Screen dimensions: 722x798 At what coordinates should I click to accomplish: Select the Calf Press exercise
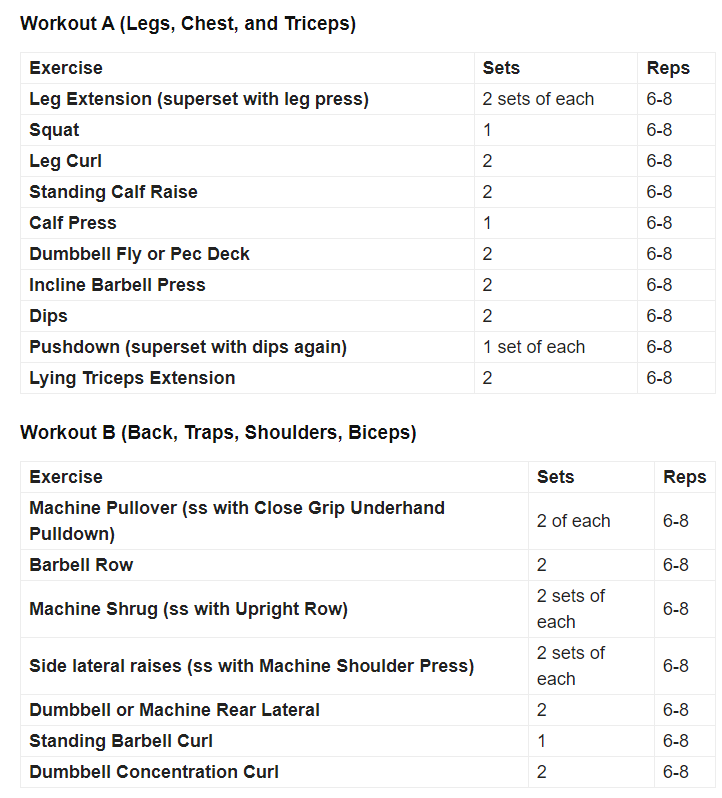(73, 223)
